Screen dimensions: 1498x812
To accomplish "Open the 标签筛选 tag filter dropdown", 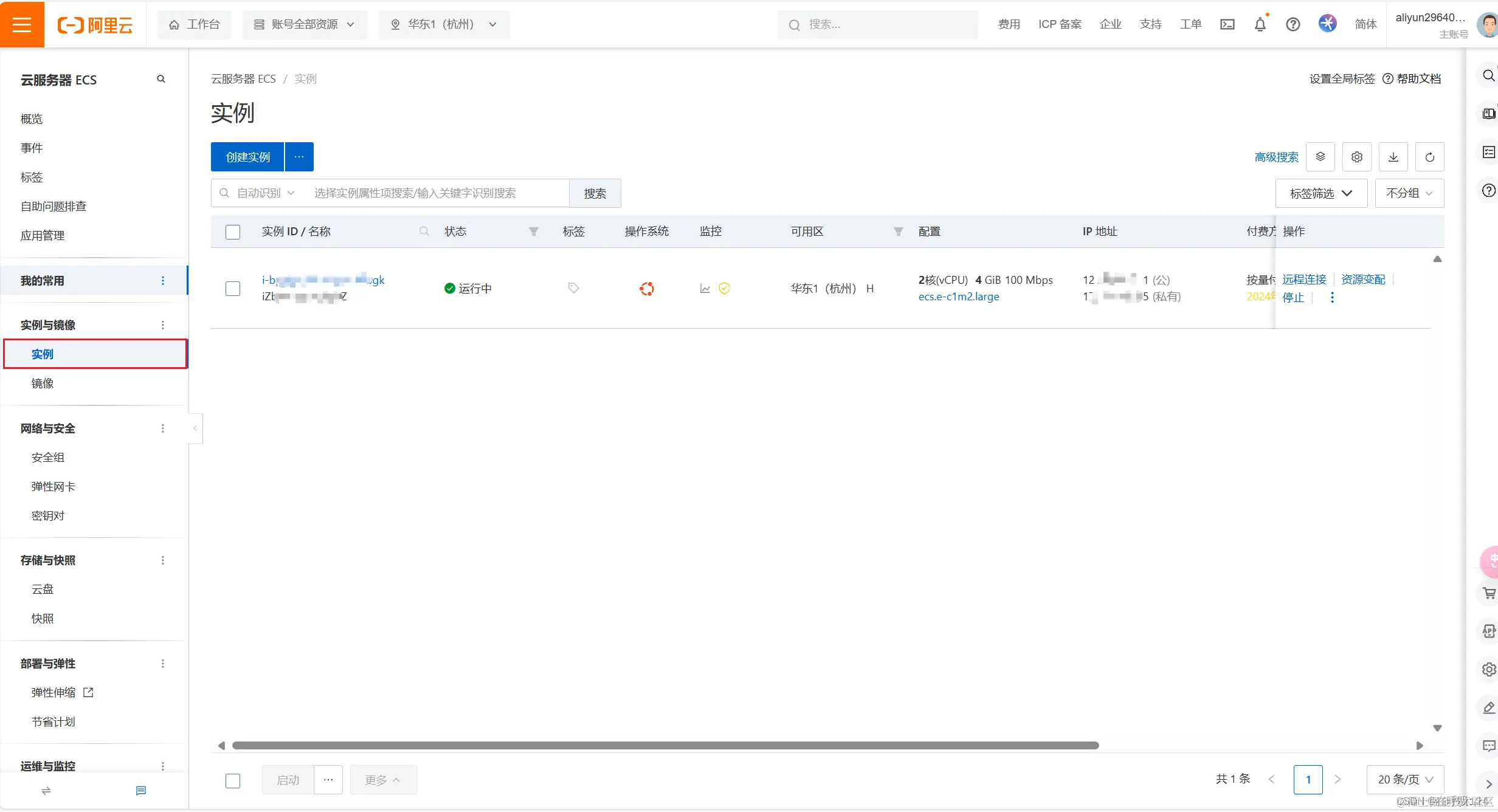I will click(1320, 193).
